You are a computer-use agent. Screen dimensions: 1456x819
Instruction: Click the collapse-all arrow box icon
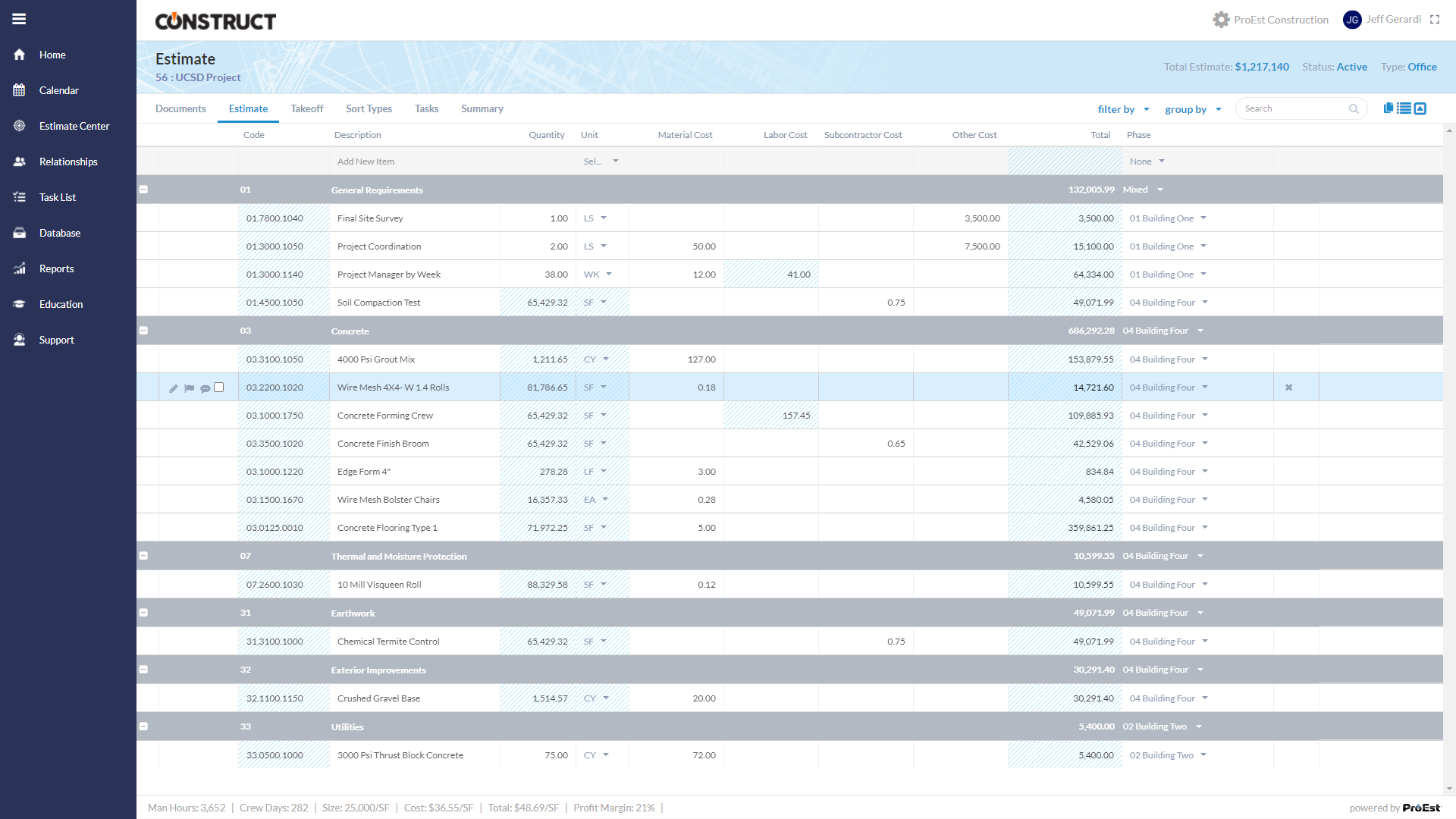pyautogui.click(x=1420, y=108)
